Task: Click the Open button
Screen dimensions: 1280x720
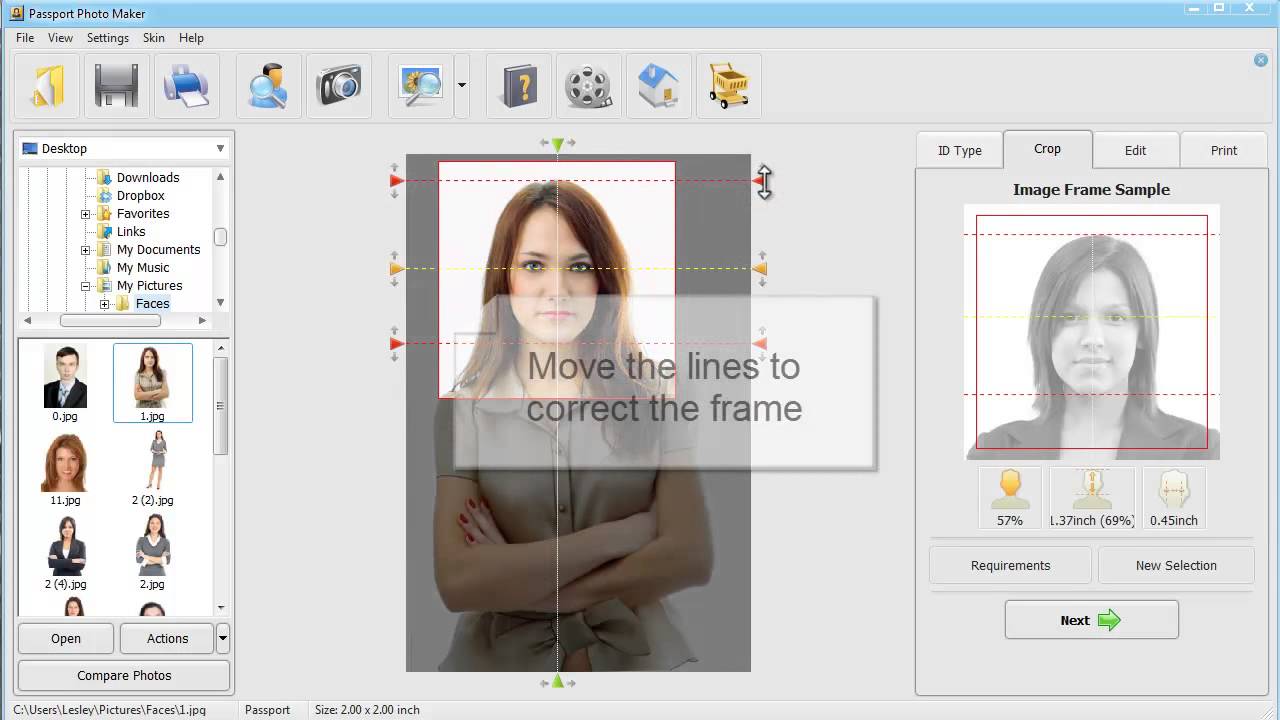Action: click(x=66, y=638)
